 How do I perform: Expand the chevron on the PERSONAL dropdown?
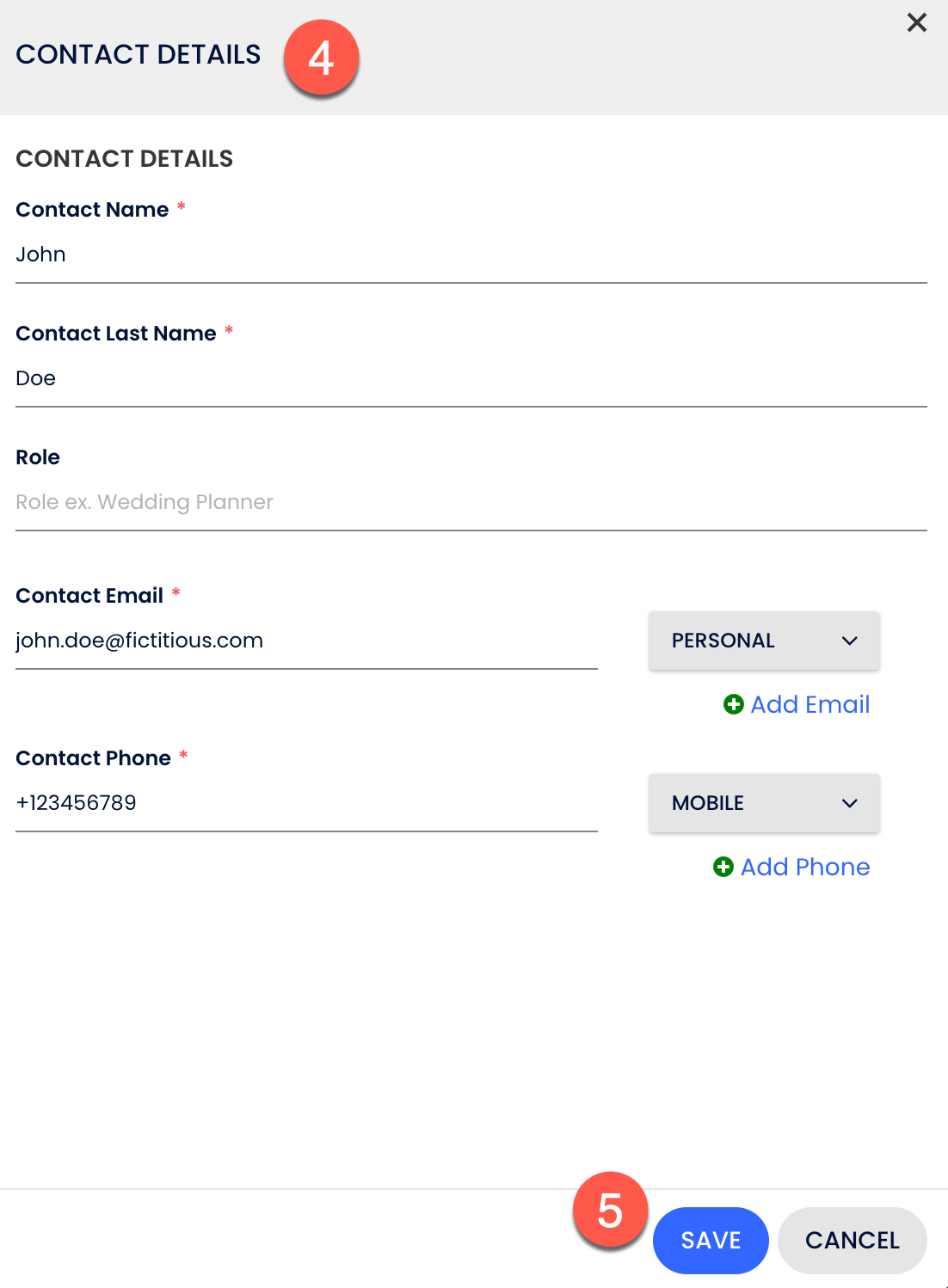point(850,641)
